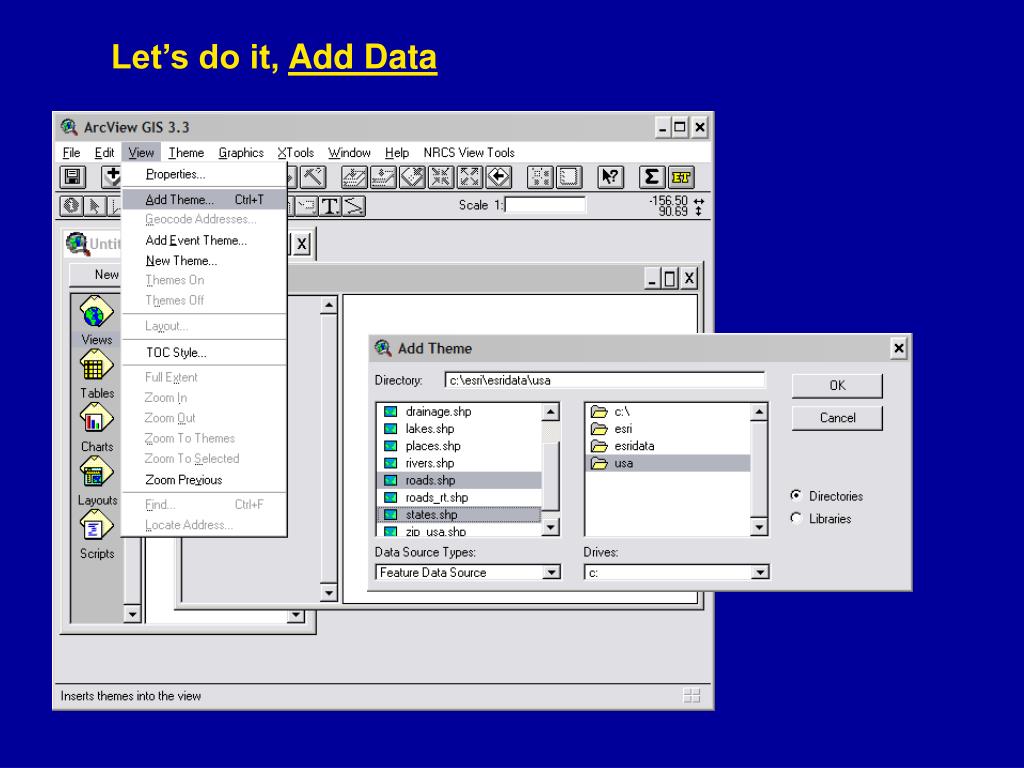Select the Text T tool

(330, 206)
